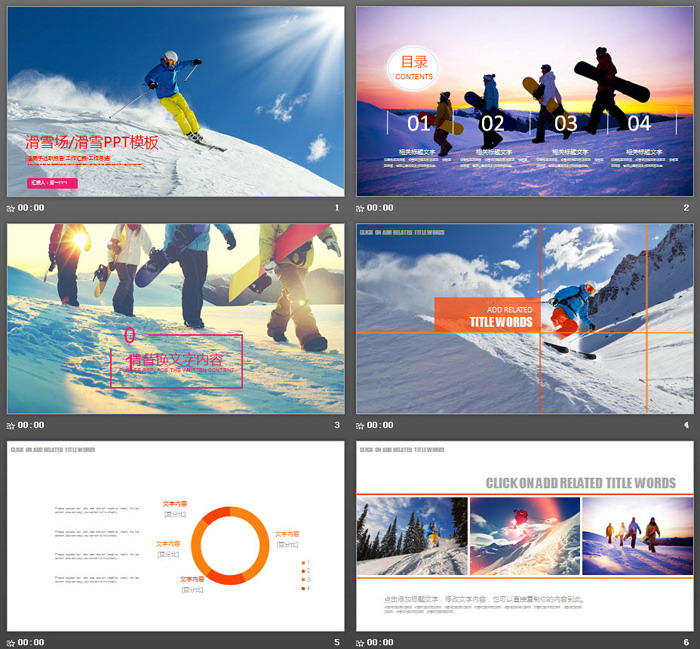Click the transition star icon under slide 3

pos(11,426)
